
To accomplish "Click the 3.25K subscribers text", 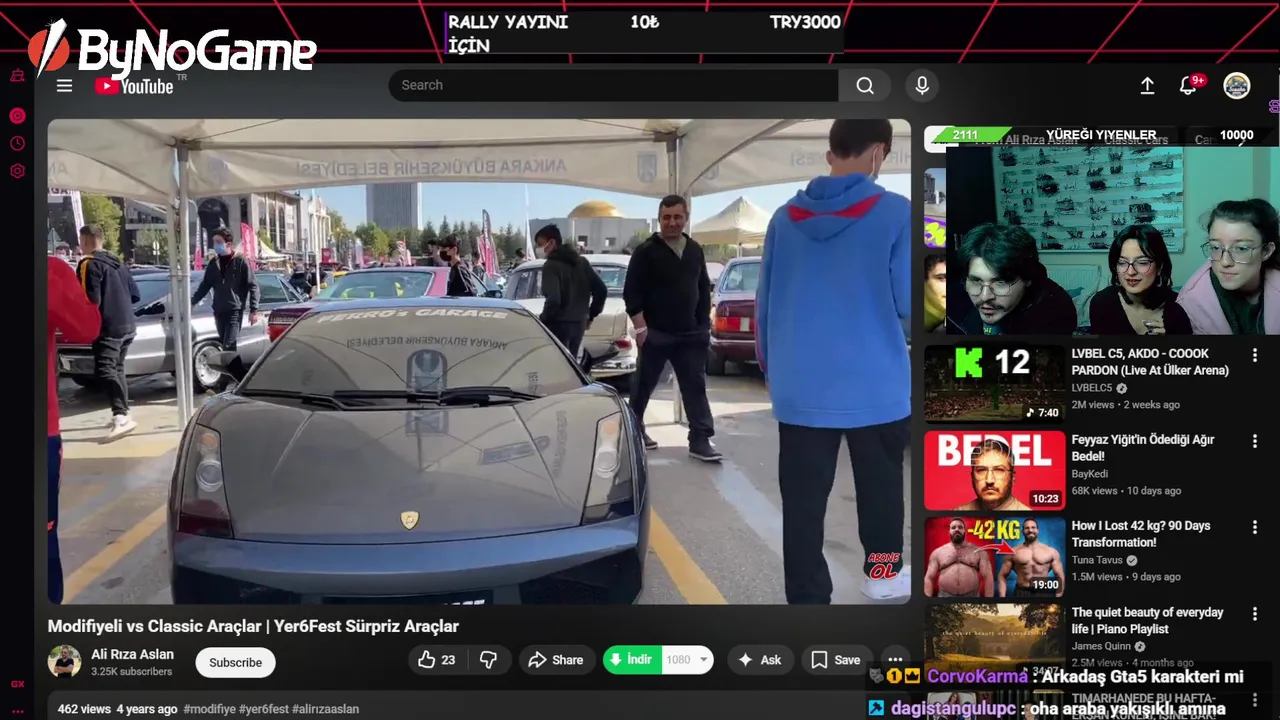I will click(x=132, y=672).
